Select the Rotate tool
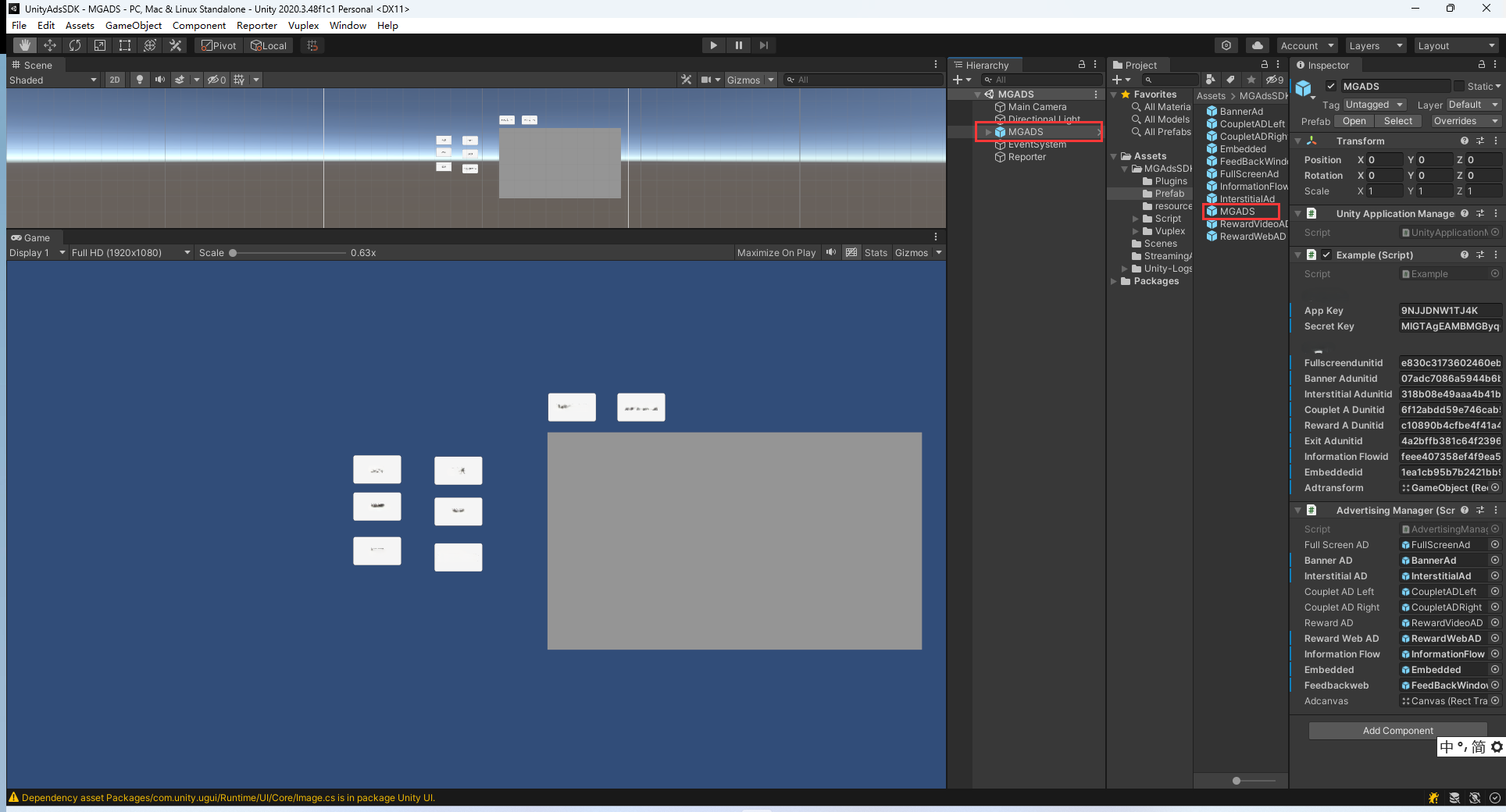This screenshot has height=812, width=1506. pyautogui.click(x=75, y=45)
